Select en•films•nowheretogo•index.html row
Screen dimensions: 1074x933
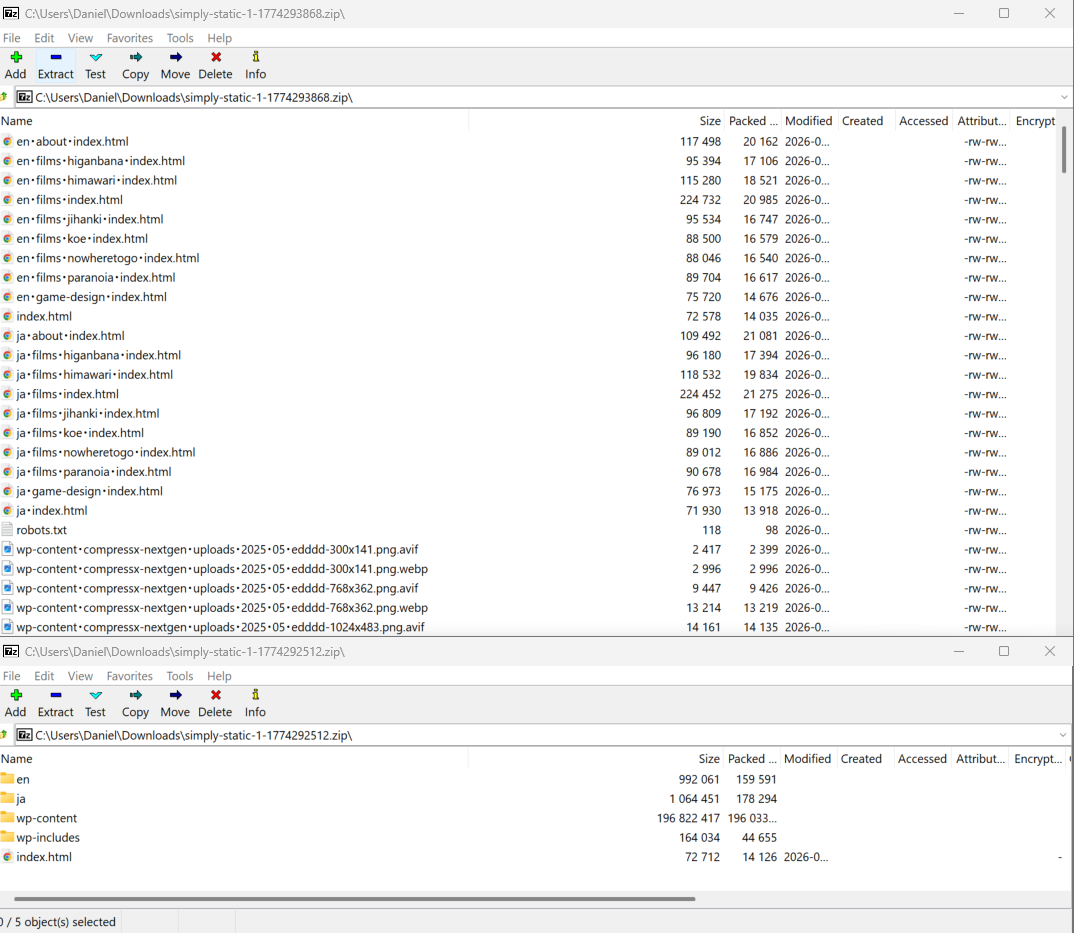pos(527,258)
